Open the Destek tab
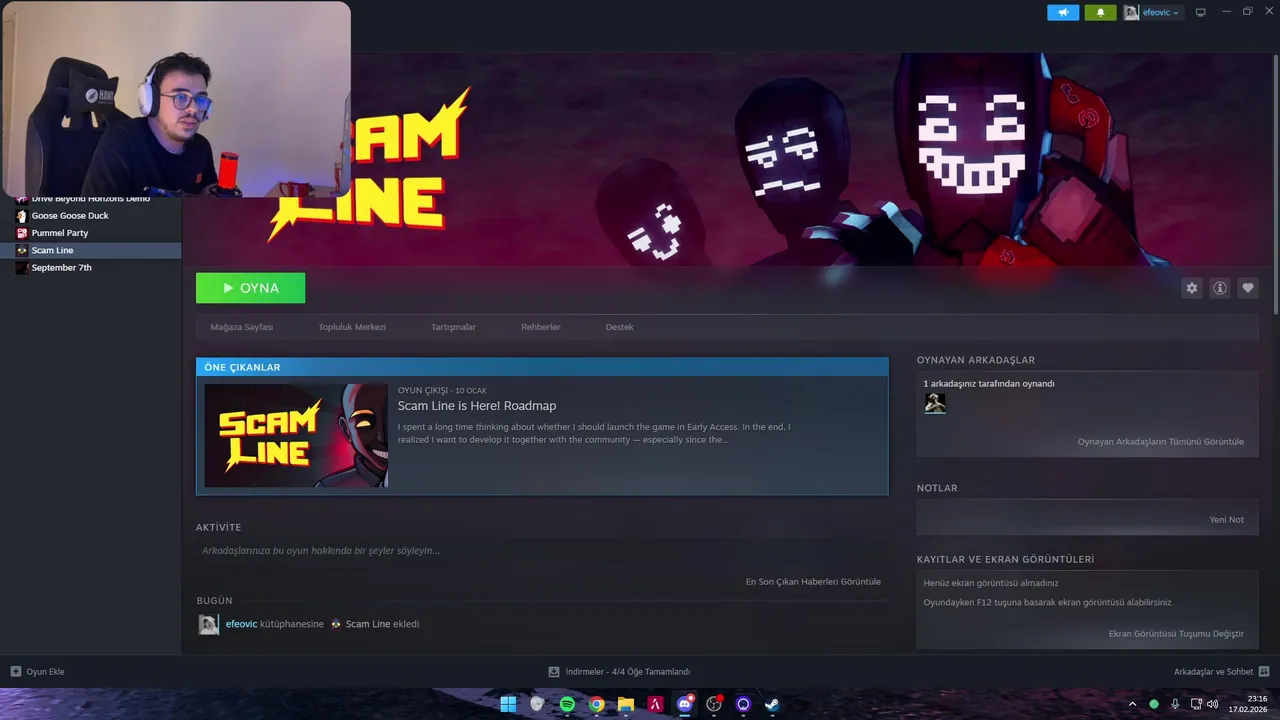The height and width of the screenshot is (720, 1280). (x=619, y=327)
